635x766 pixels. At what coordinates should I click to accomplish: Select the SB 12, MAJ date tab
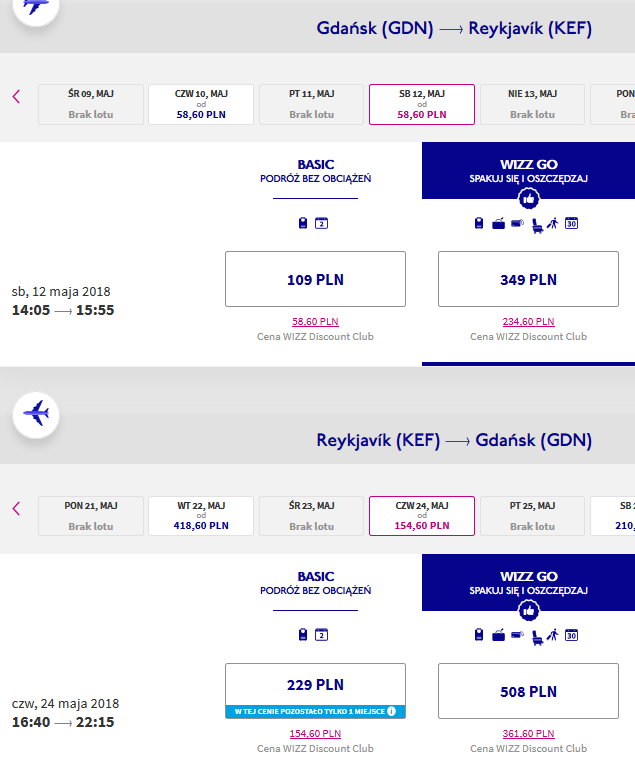(422, 104)
